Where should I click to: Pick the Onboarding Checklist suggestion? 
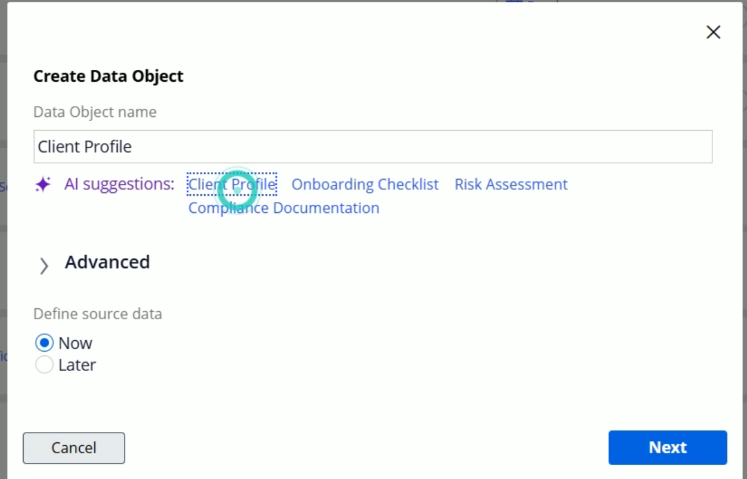[x=365, y=184]
